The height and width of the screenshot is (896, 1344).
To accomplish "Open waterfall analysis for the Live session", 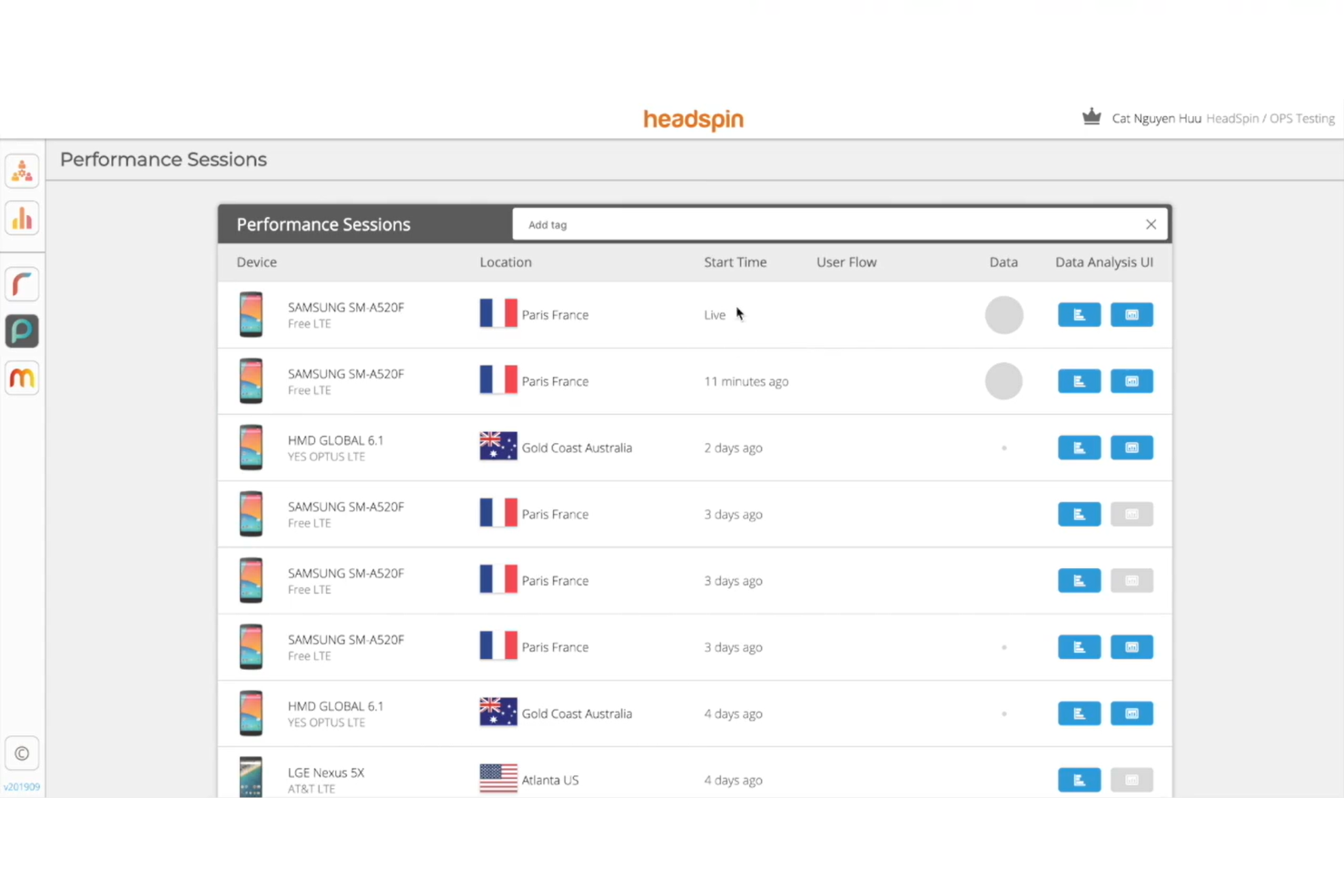I will coord(1079,315).
